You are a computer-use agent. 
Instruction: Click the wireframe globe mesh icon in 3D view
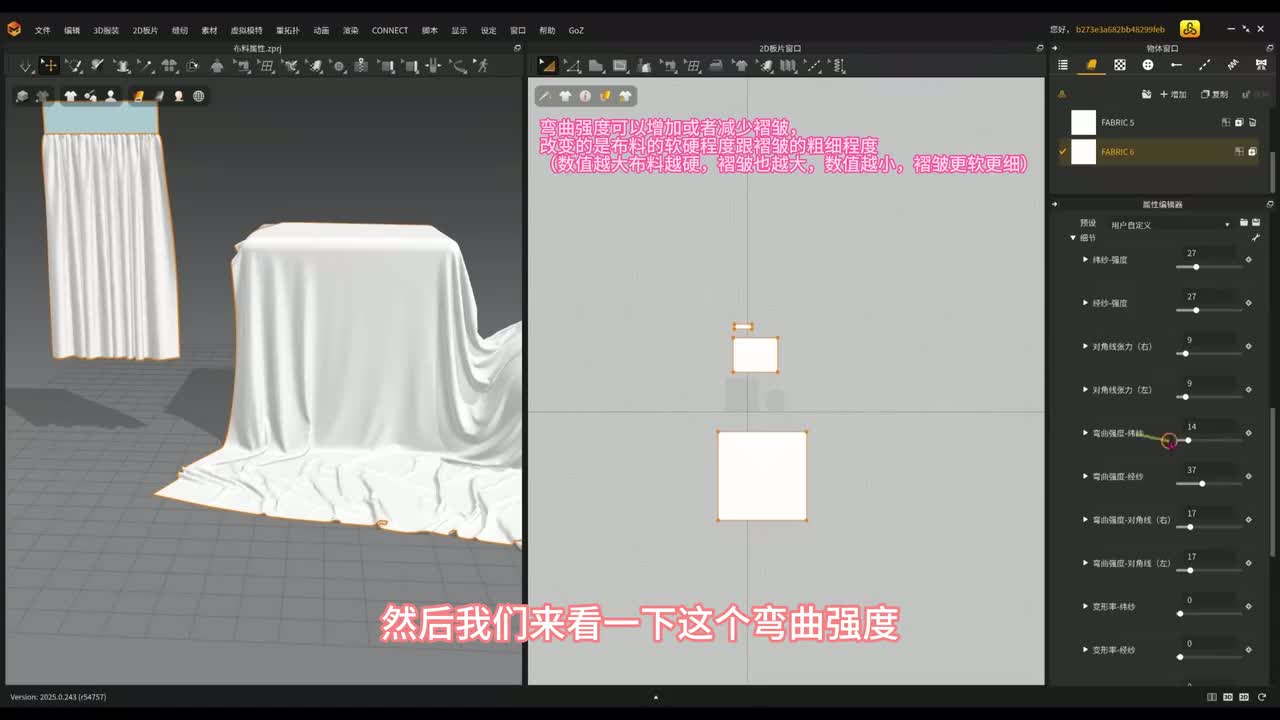pyautogui.click(x=199, y=96)
